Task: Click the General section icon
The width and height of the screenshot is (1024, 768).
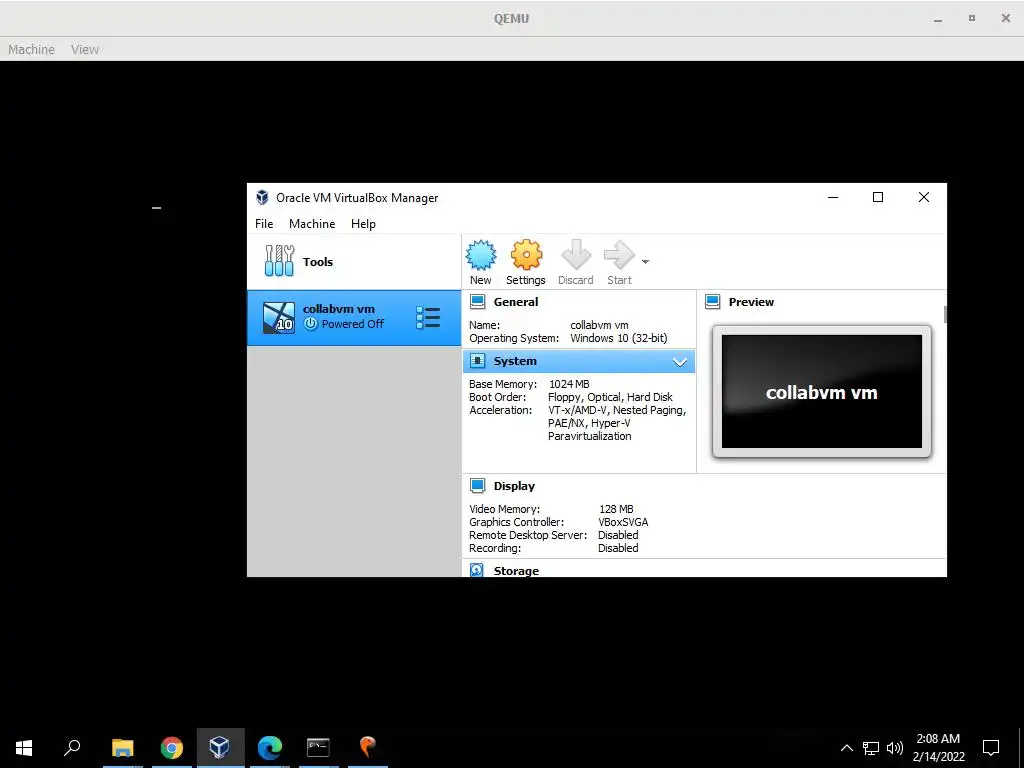Action: [477, 302]
